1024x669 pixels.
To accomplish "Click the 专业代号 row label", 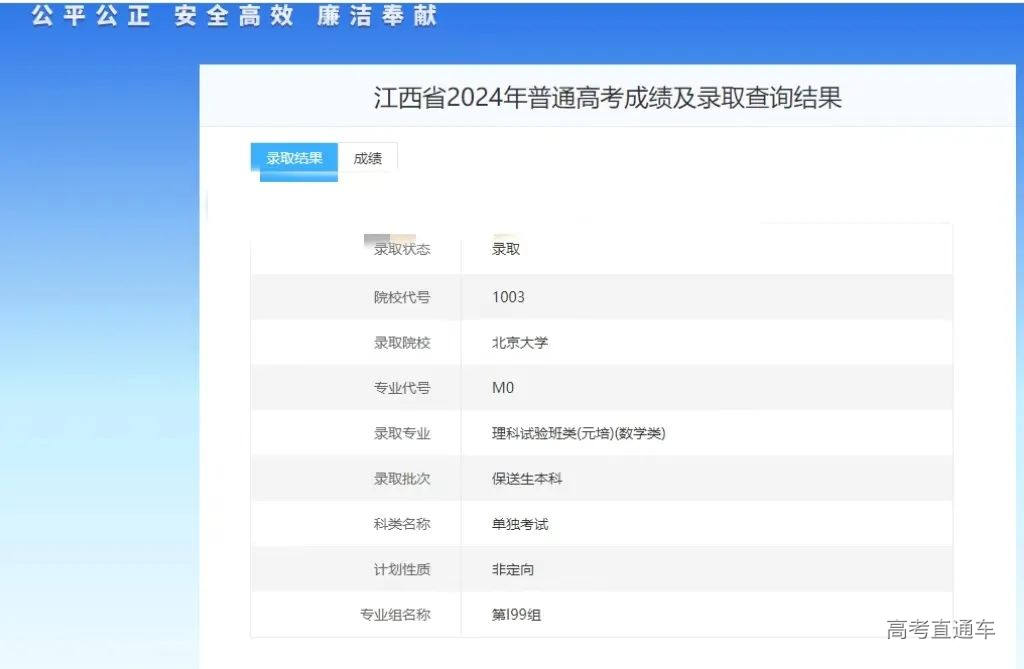I will pos(403,388).
